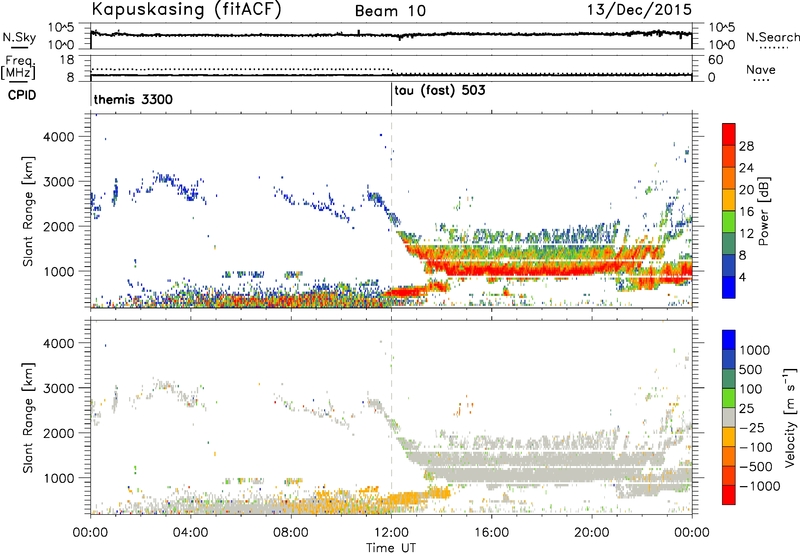The height and width of the screenshot is (554, 800).
Task: Click the -500 velocity colorbar label
Action: pyautogui.click(x=756, y=467)
